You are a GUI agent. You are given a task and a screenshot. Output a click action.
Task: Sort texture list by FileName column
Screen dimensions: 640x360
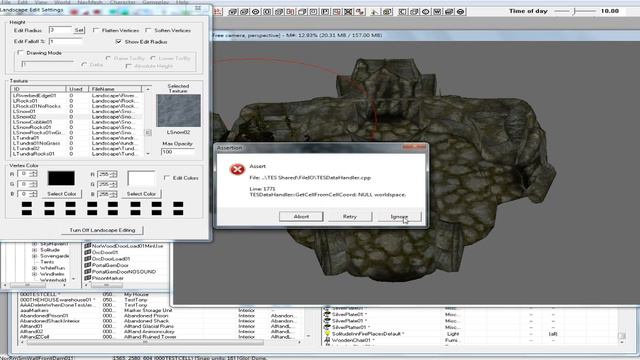click(x=116, y=89)
